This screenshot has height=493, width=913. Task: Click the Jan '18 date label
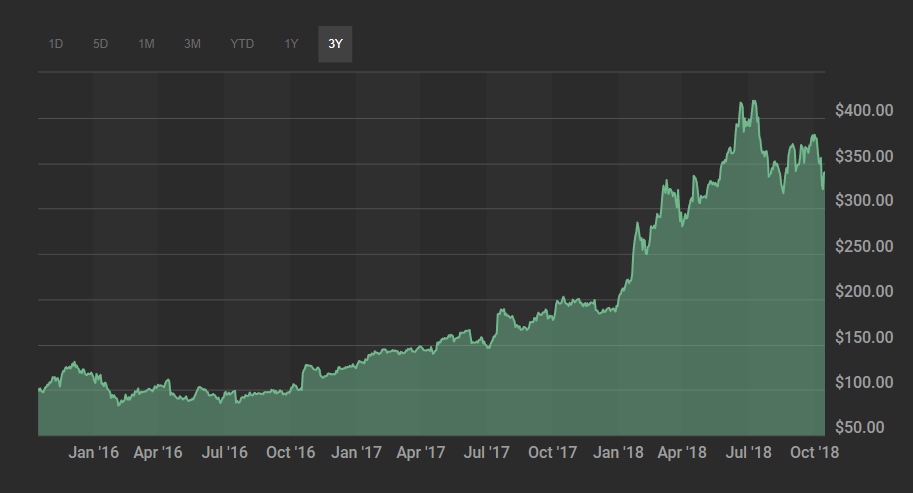pyautogui.click(x=618, y=453)
